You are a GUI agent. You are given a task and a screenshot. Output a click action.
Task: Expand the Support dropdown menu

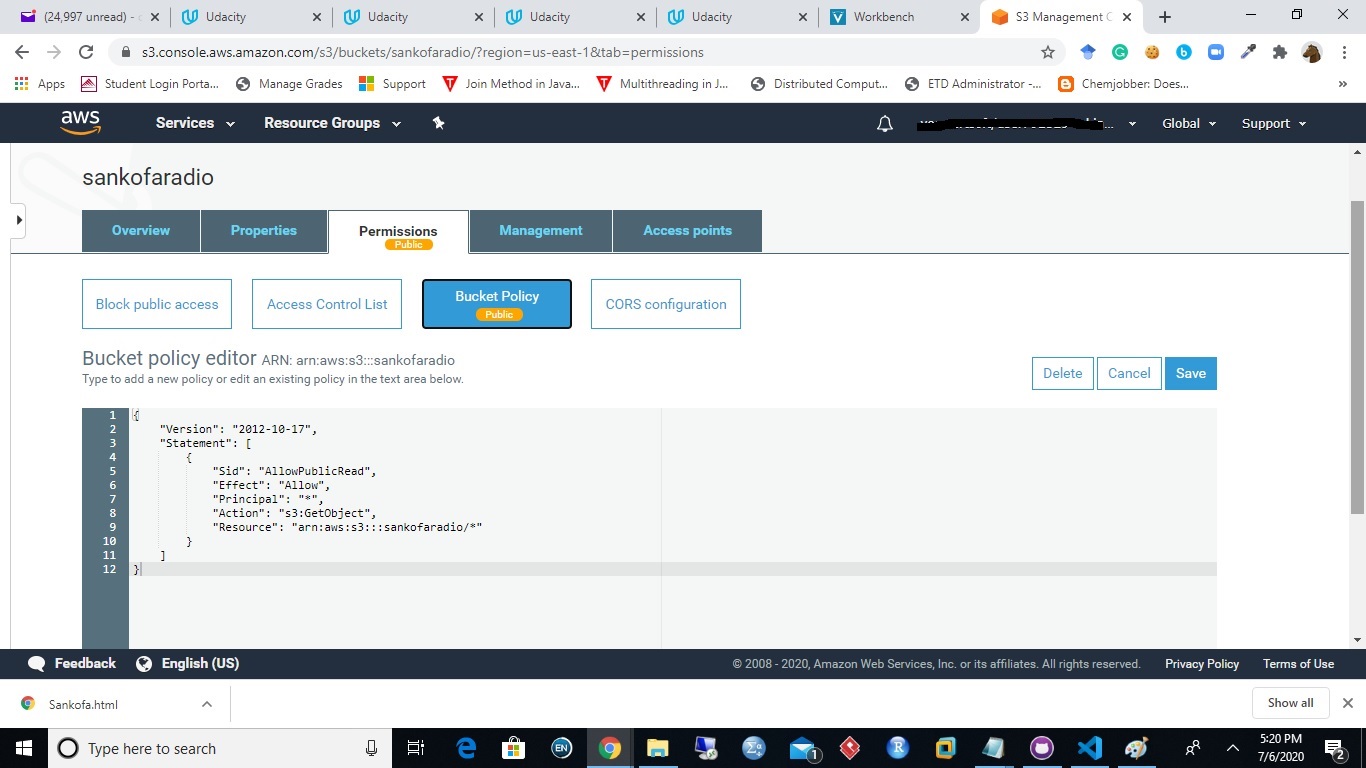click(x=1272, y=123)
